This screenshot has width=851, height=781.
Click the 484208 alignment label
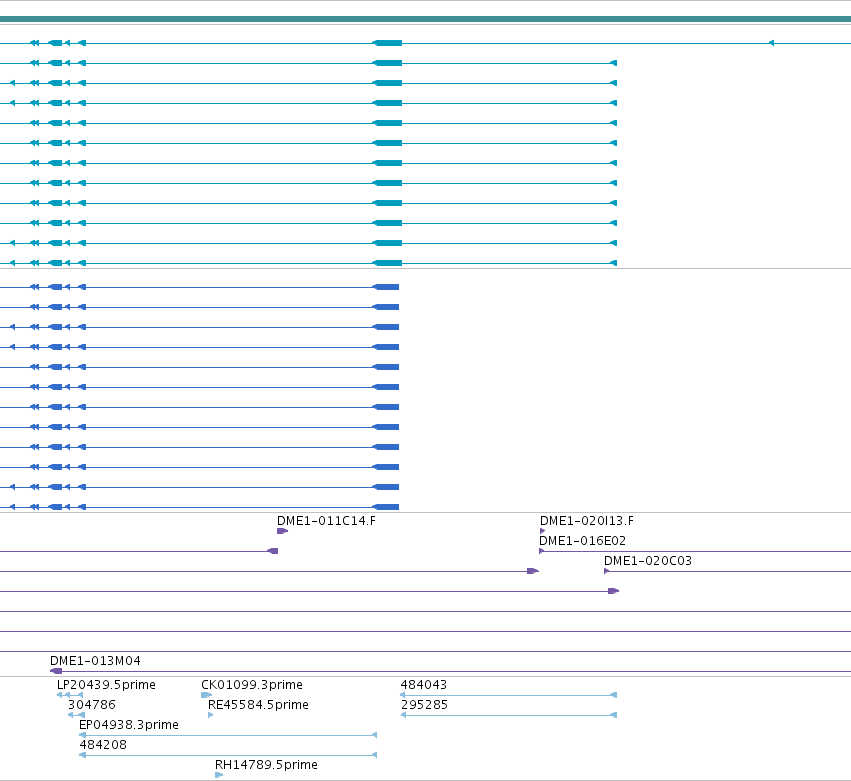click(103, 745)
